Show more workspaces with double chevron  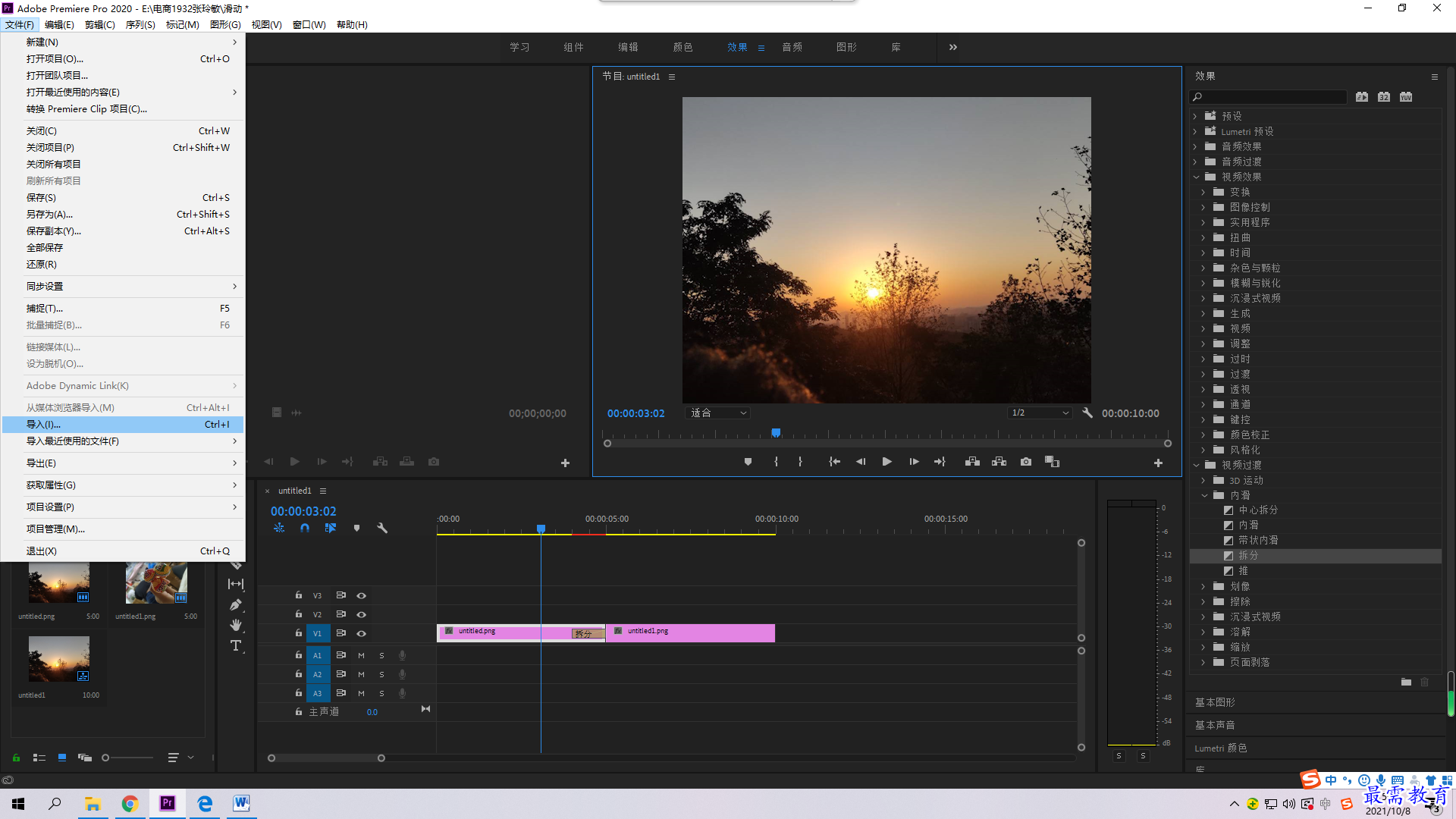(953, 47)
